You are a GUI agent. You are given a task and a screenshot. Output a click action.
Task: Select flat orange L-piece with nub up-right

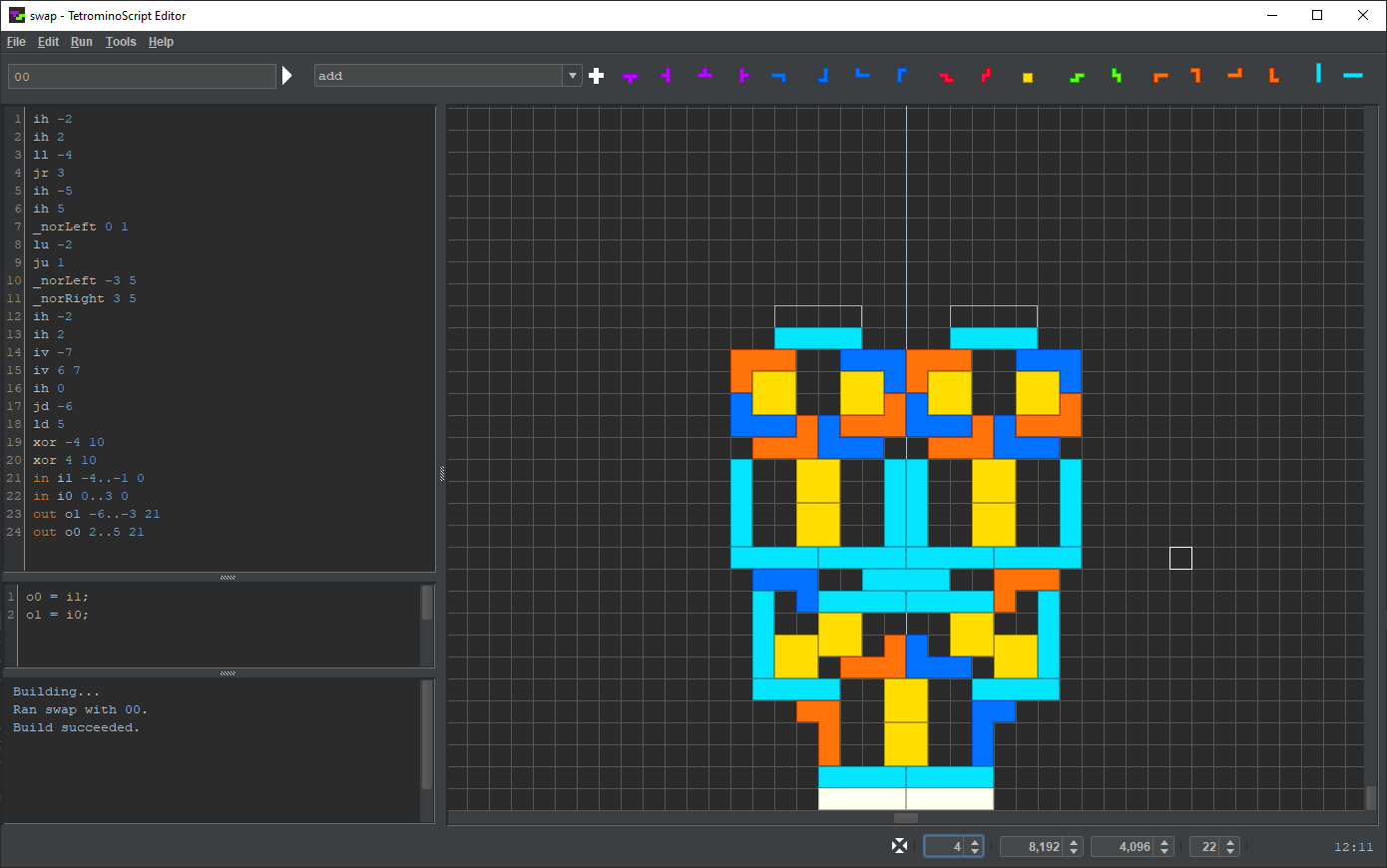click(1235, 73)
